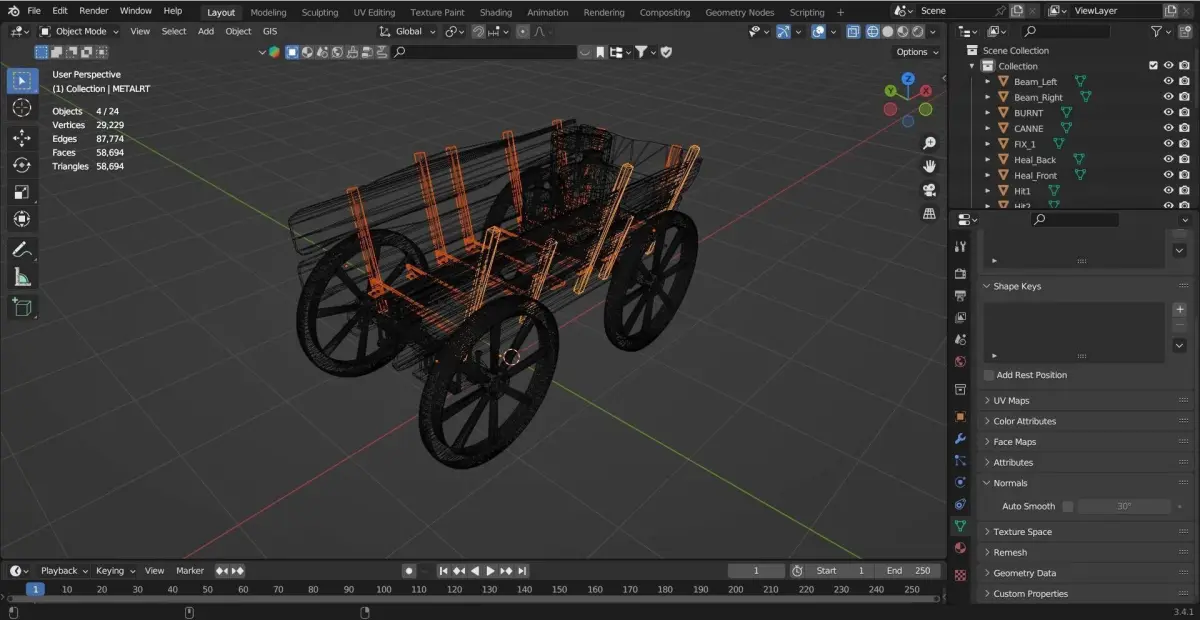Switch to the Shading workspace tab
This screenshot has height=620, width=1200.
coord(495,12)
